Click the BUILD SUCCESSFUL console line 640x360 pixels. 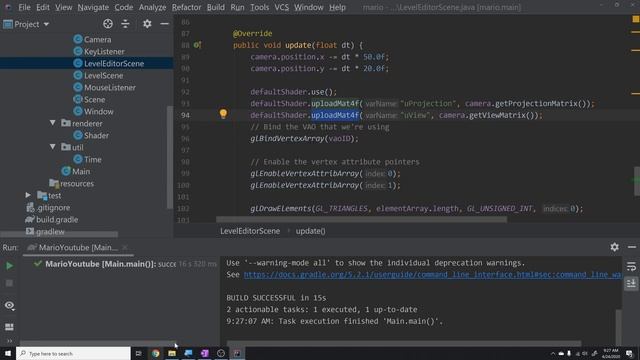point(276,298)
